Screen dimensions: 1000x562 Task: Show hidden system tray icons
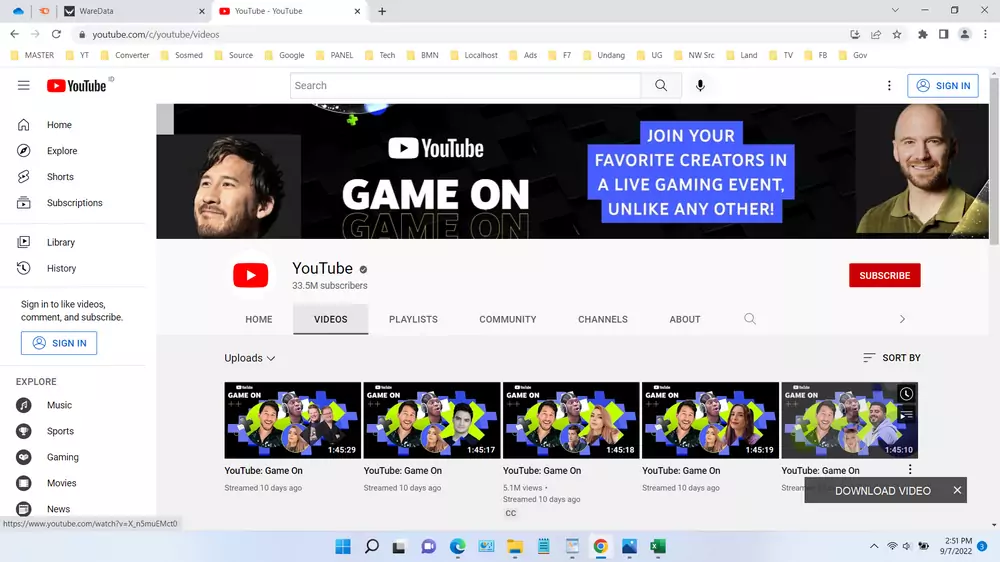click(874, 546)
